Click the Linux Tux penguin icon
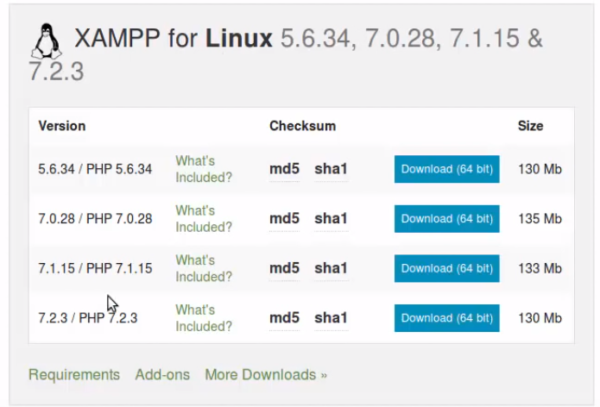This screenshot has width=600, height=407. click(x=44, y=40)
